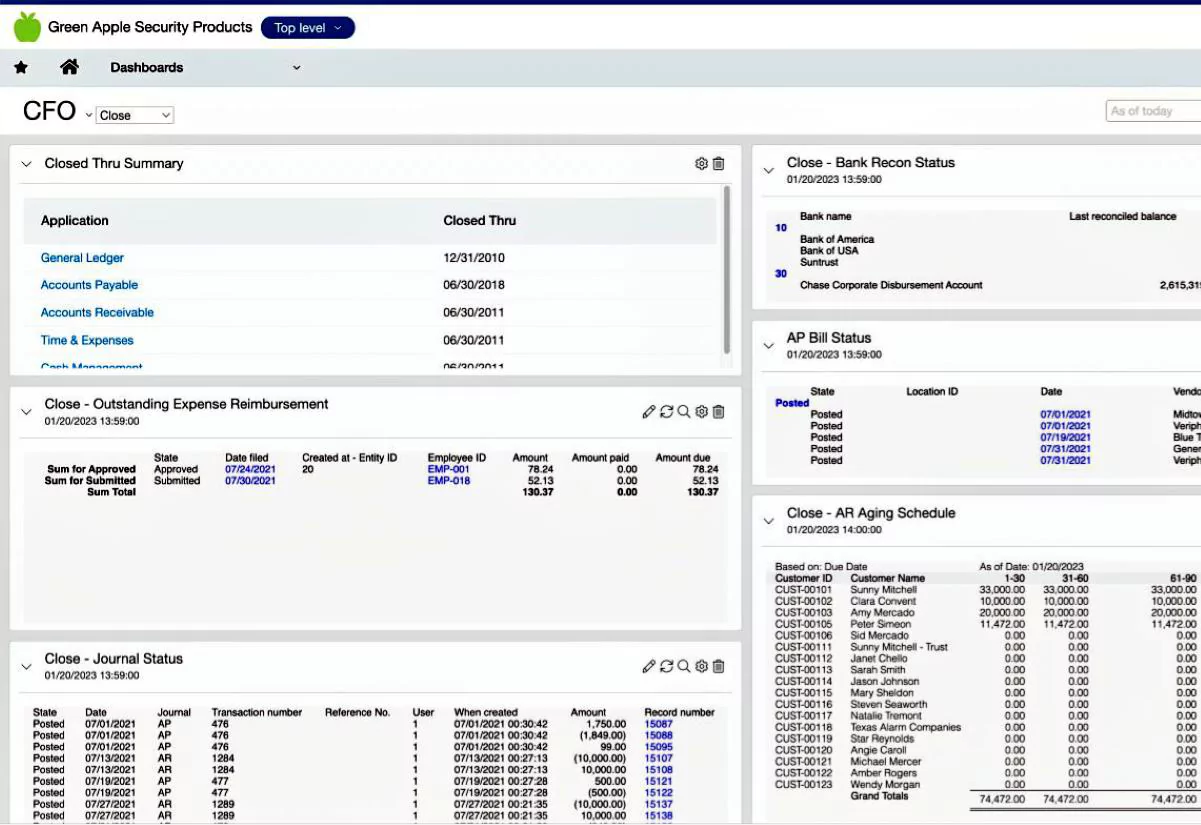Delete the Closed Thru Summary component
1201x825 pixels.
[718, 164]
